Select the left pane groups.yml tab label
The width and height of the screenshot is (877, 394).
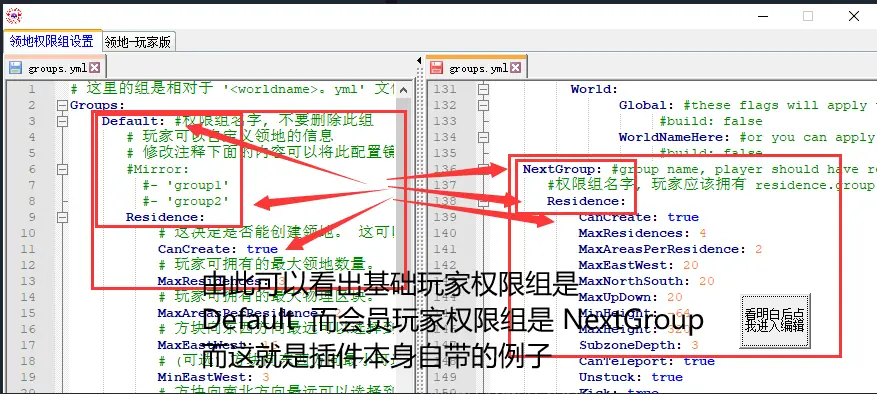[x=58, y=69]
